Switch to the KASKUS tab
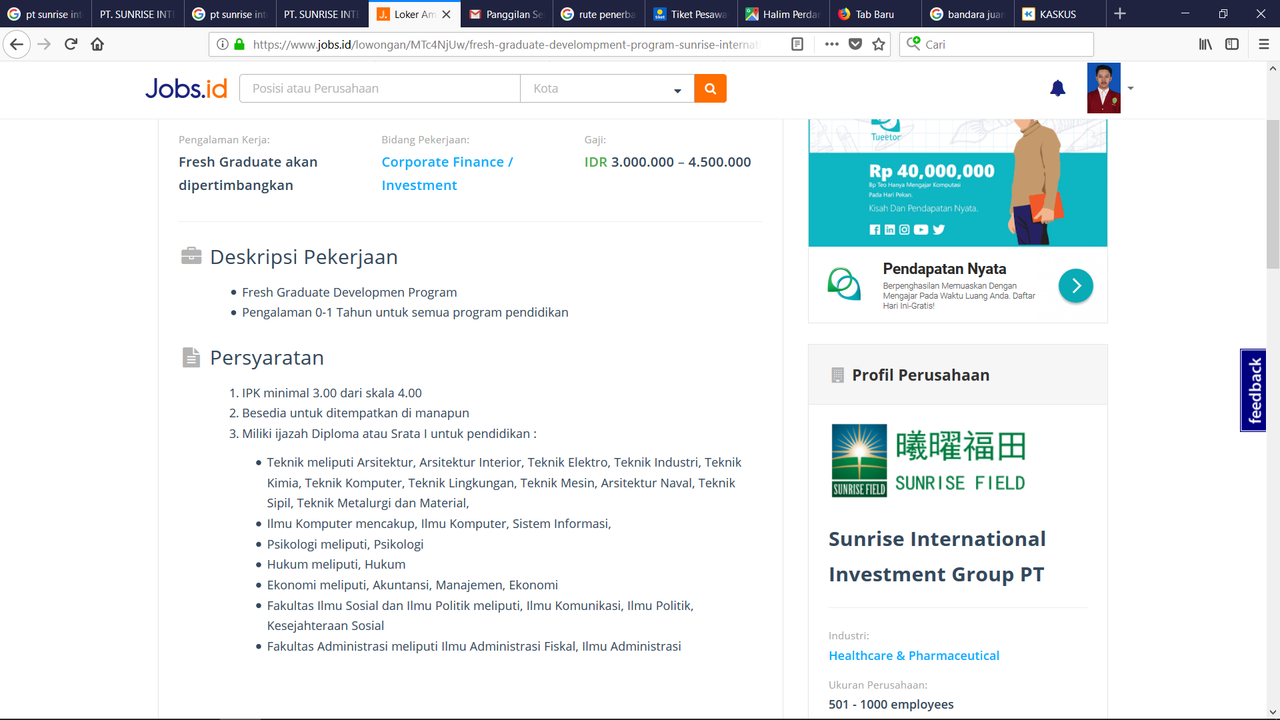 click(1058, 14)
